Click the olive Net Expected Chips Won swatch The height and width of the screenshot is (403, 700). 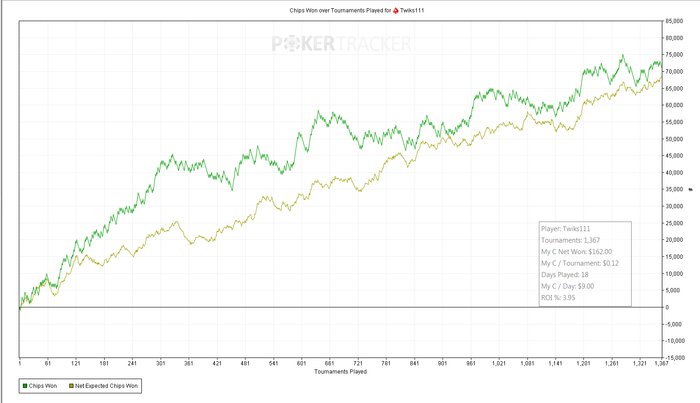(71, 386)
